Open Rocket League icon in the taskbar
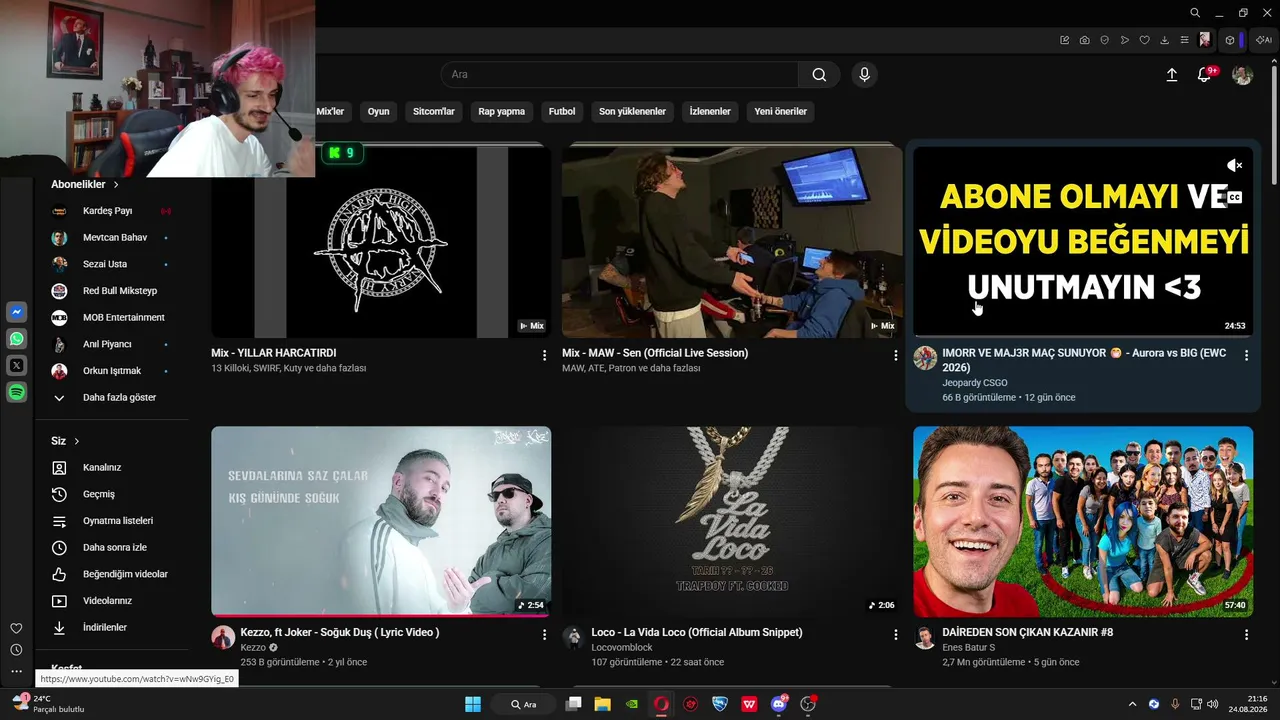The width and height of the screenshot is (1280, 720). click(720, 704)
